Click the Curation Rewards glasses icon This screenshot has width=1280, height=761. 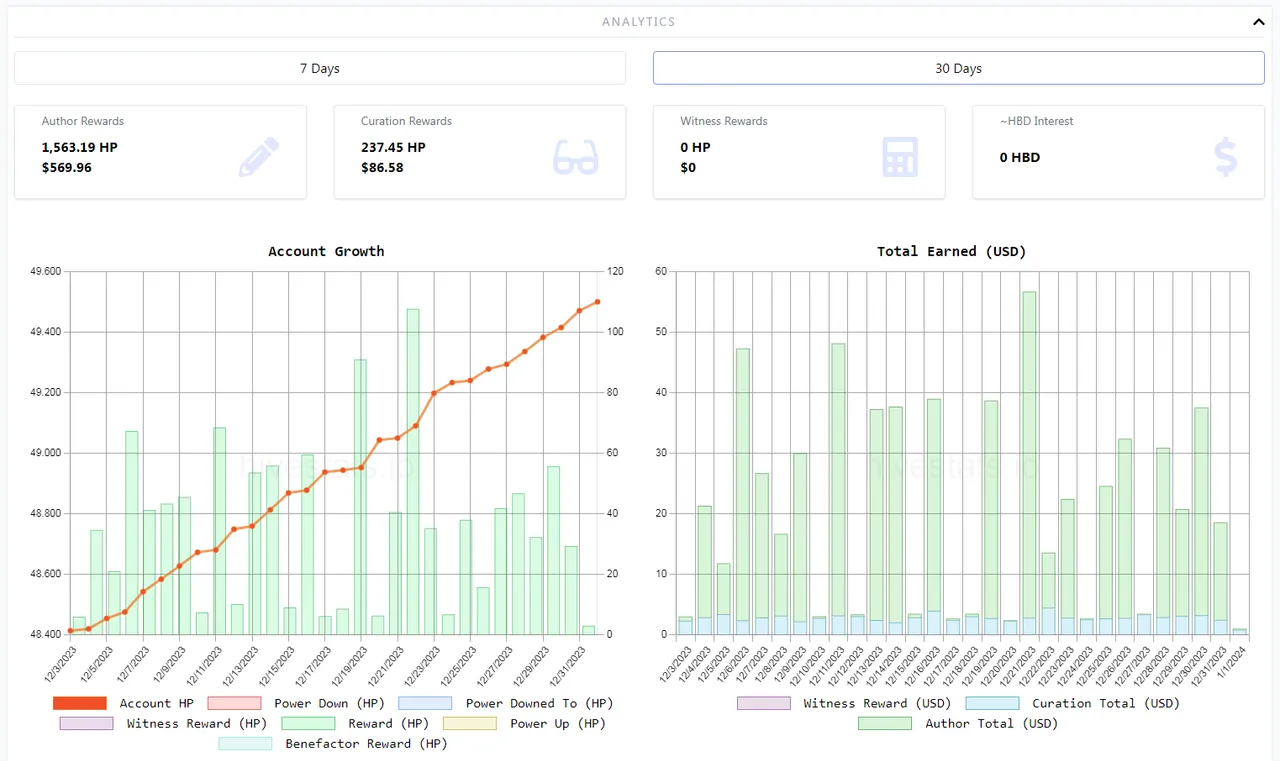click(x=576, y=157)
